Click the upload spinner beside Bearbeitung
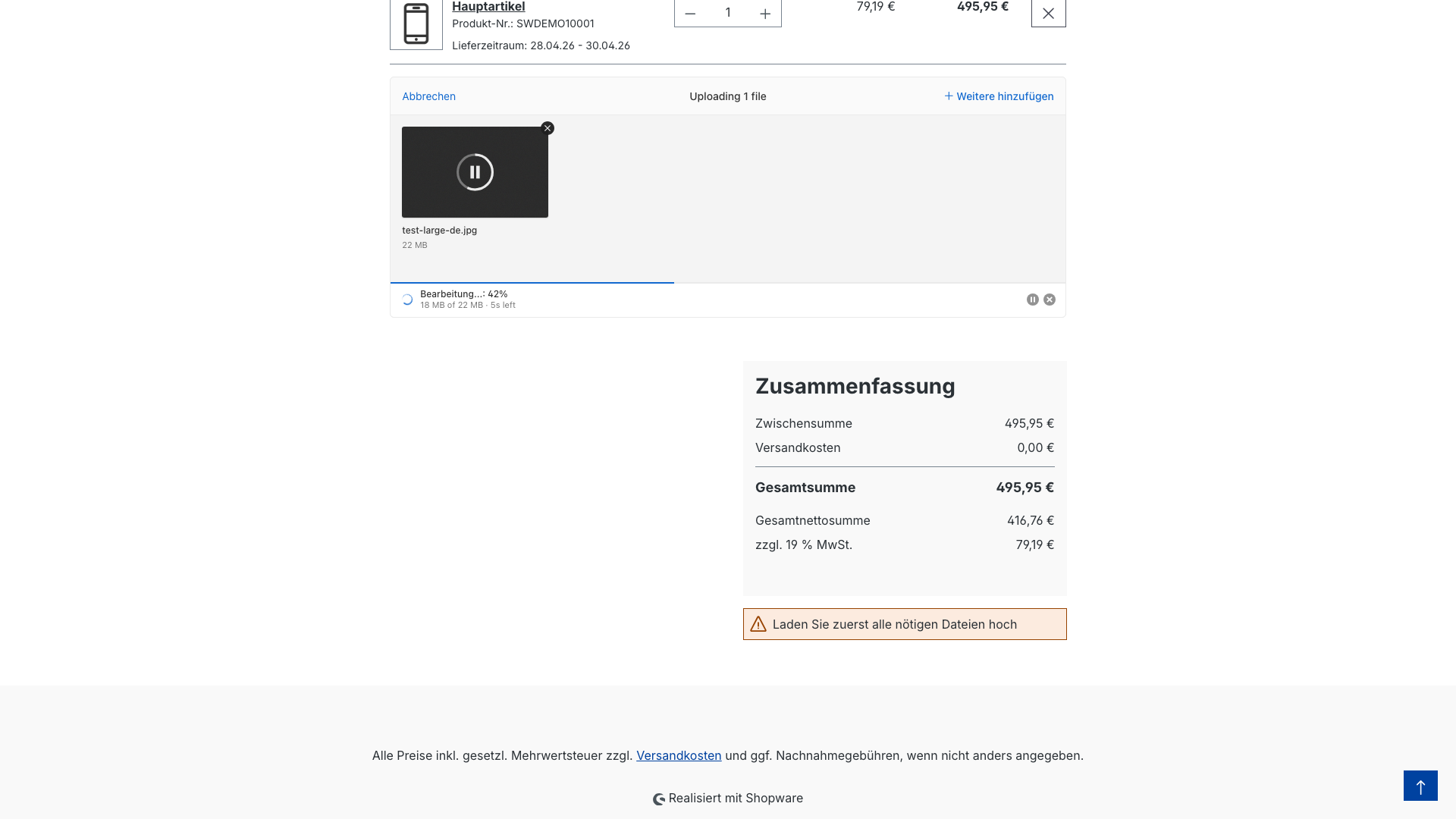This screenshot has width=1456, height=819. click(407, 300)
